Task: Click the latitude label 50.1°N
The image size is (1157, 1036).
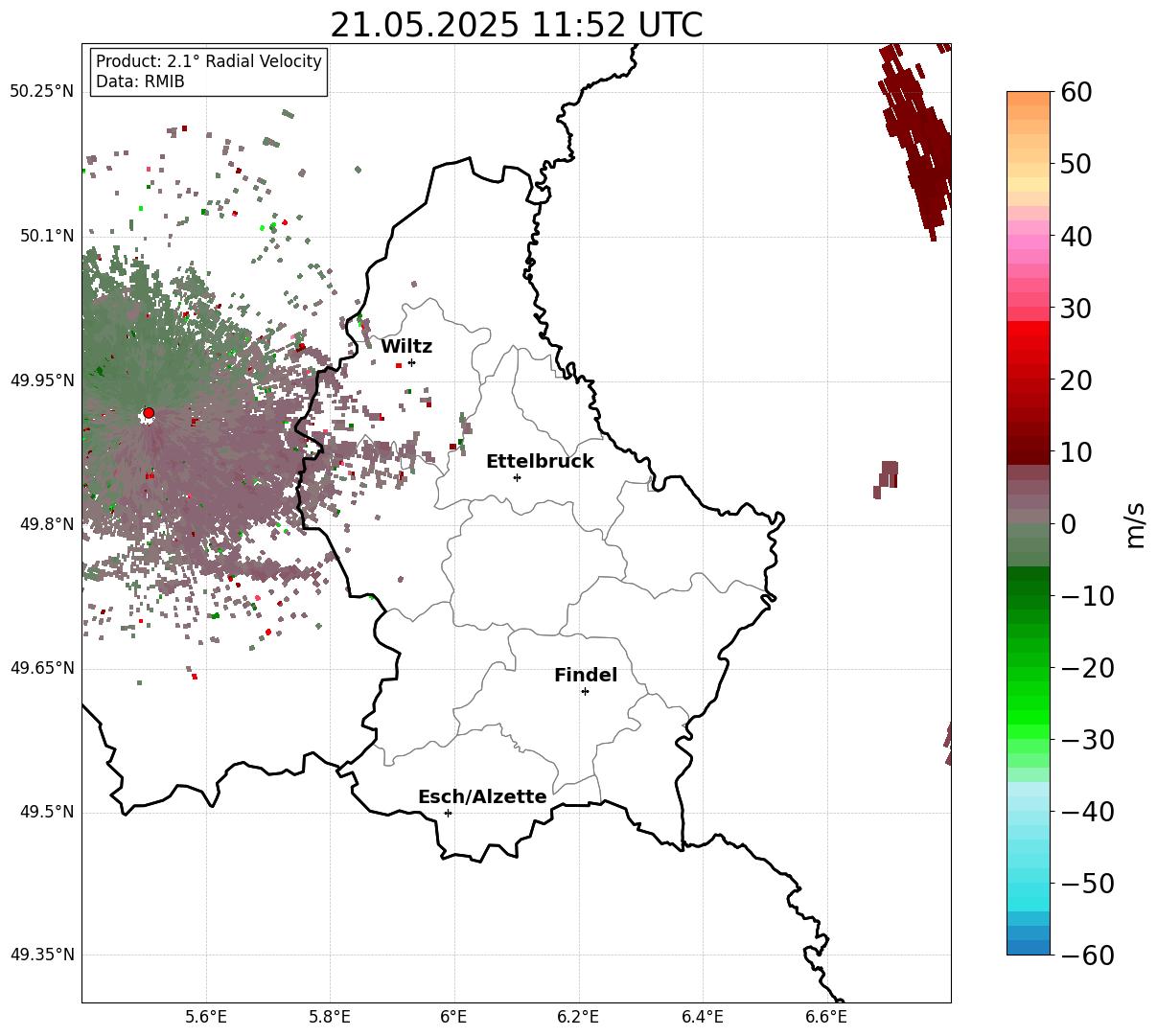Action: (46, 236)
